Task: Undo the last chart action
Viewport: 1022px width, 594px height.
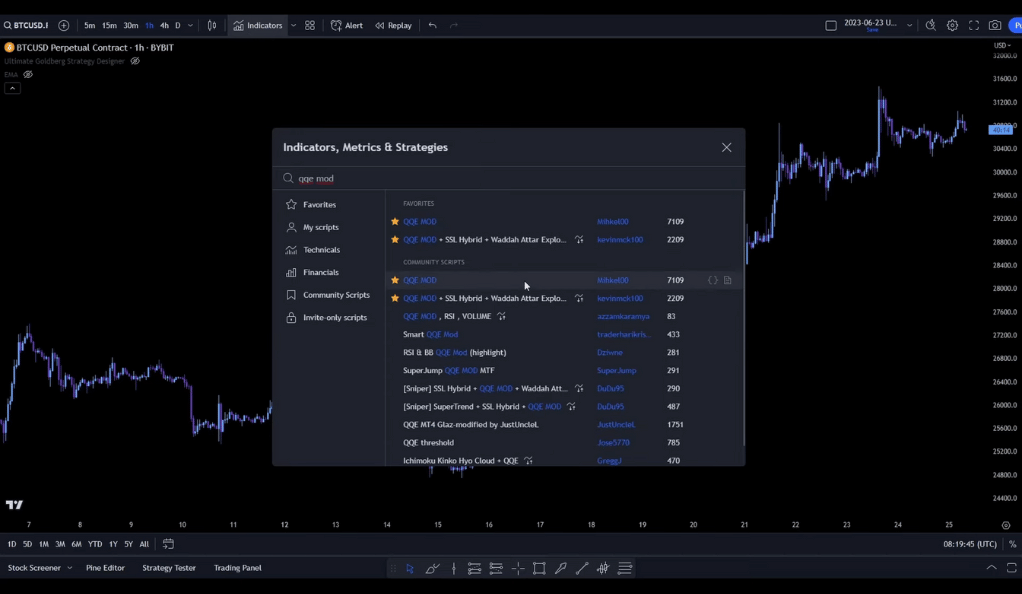Action: (x=433, y=25)
